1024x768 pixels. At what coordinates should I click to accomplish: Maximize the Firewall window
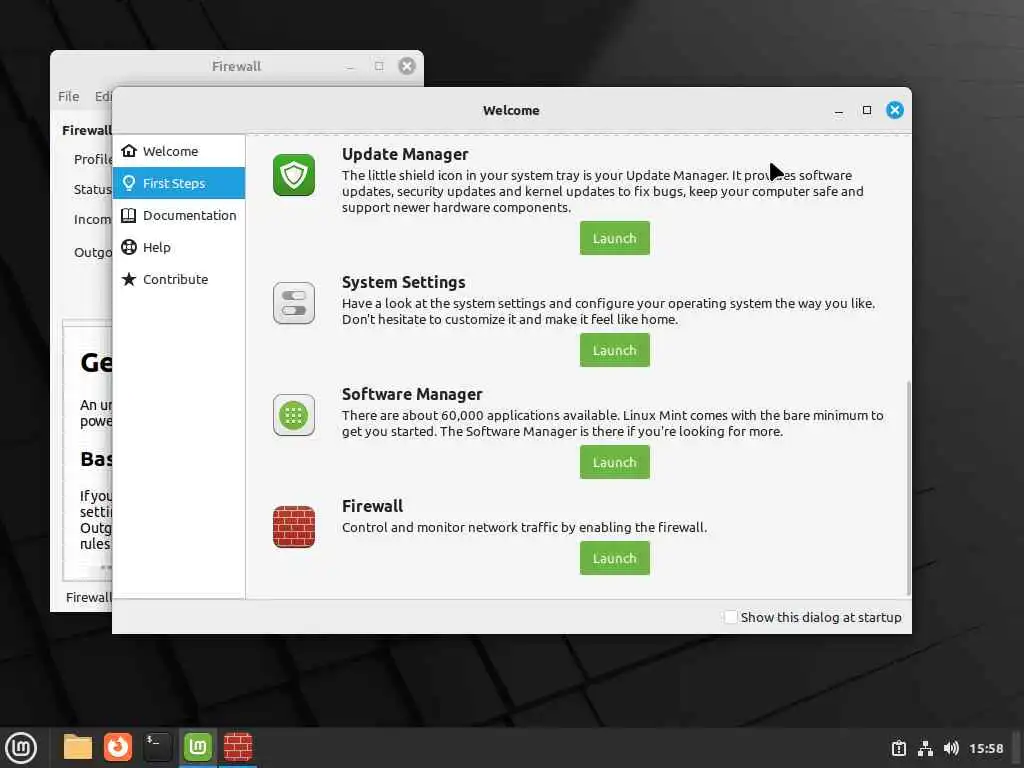(x=379, y=66)
